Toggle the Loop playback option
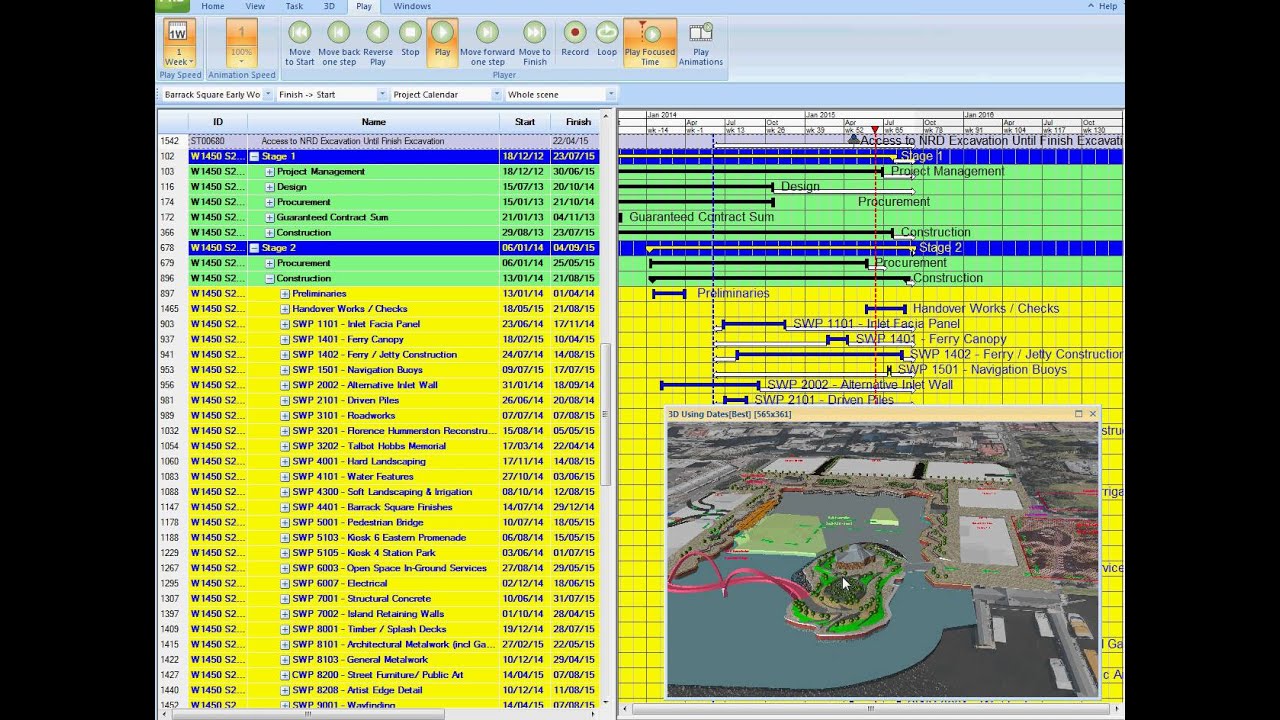This screenshot has height=720, width=1280. 607,39
